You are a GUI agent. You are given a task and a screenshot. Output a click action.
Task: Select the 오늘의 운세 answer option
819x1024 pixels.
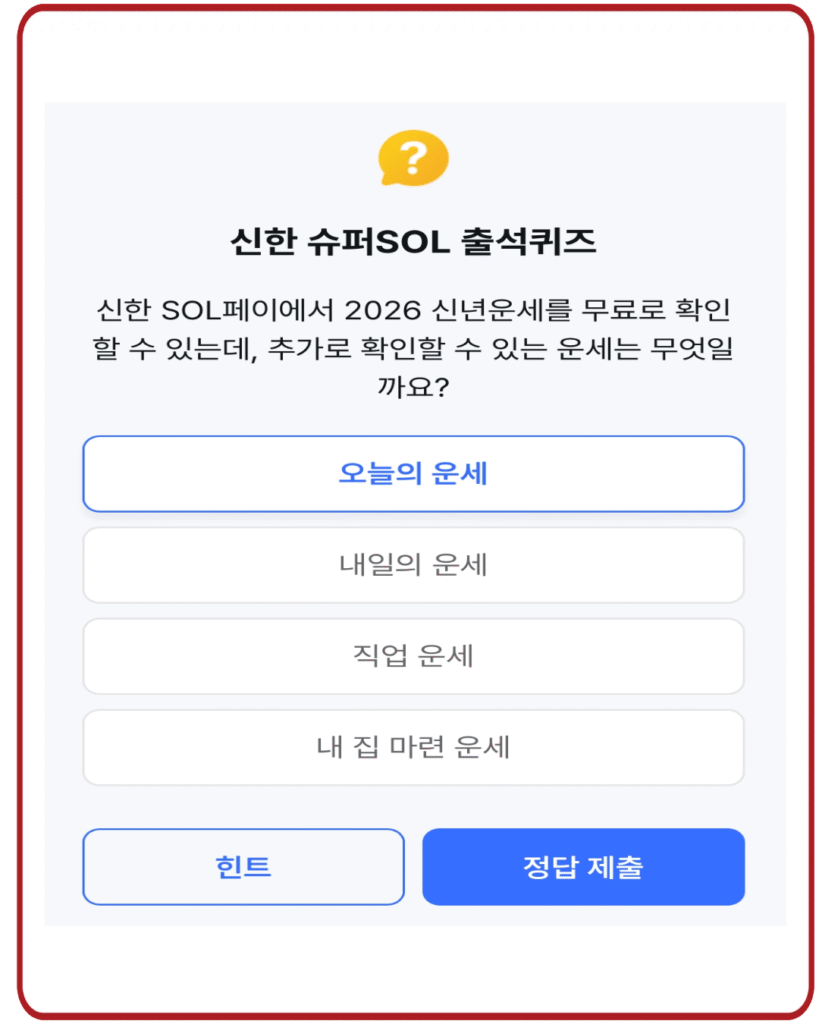pyautogui.click(x=413, y=474)
